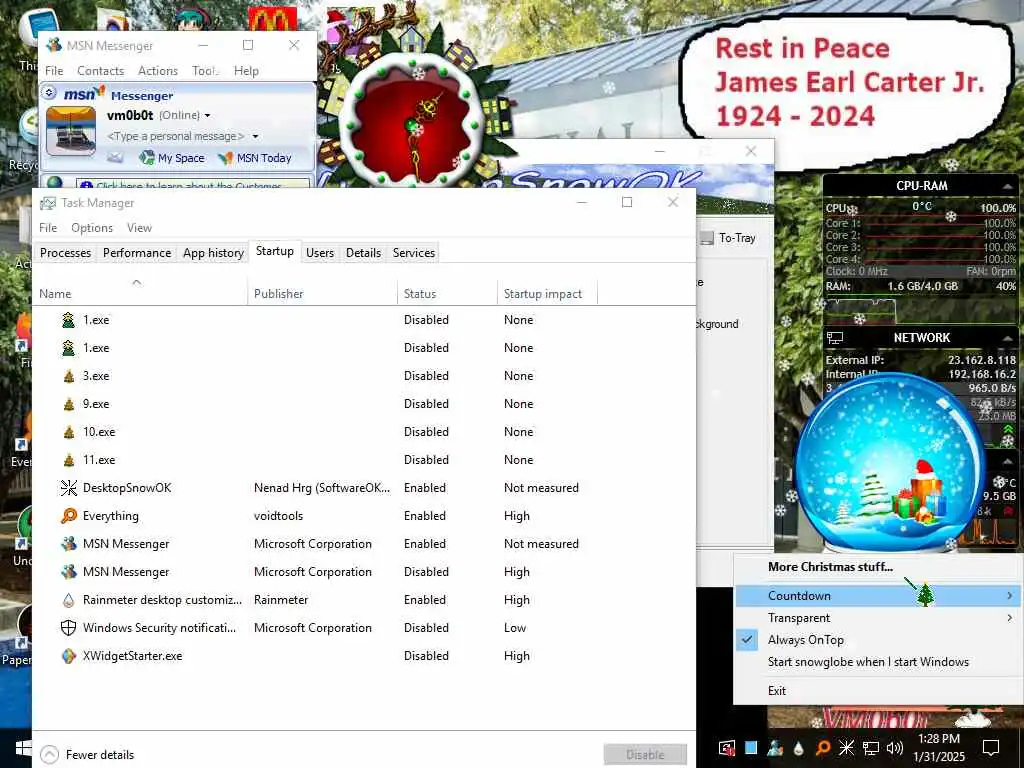Switch to the App history tab
Viewport: 1024px width, 768px height.
213,253
